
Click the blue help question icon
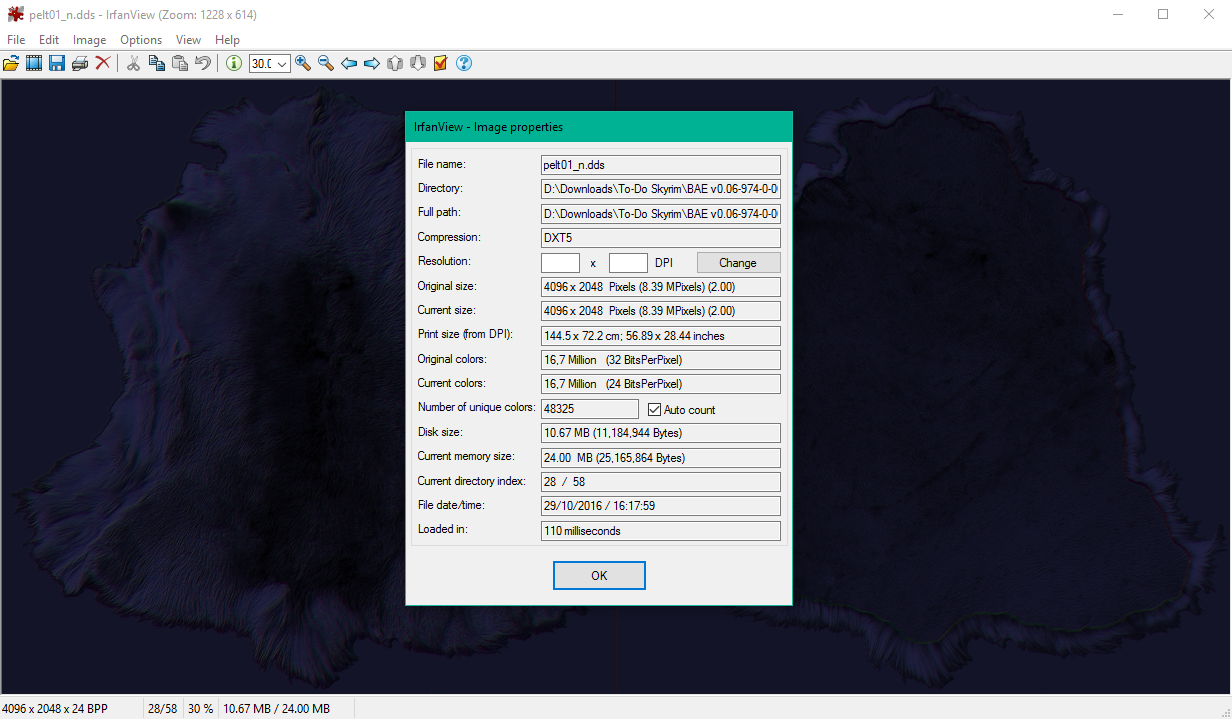pos(464,64)
